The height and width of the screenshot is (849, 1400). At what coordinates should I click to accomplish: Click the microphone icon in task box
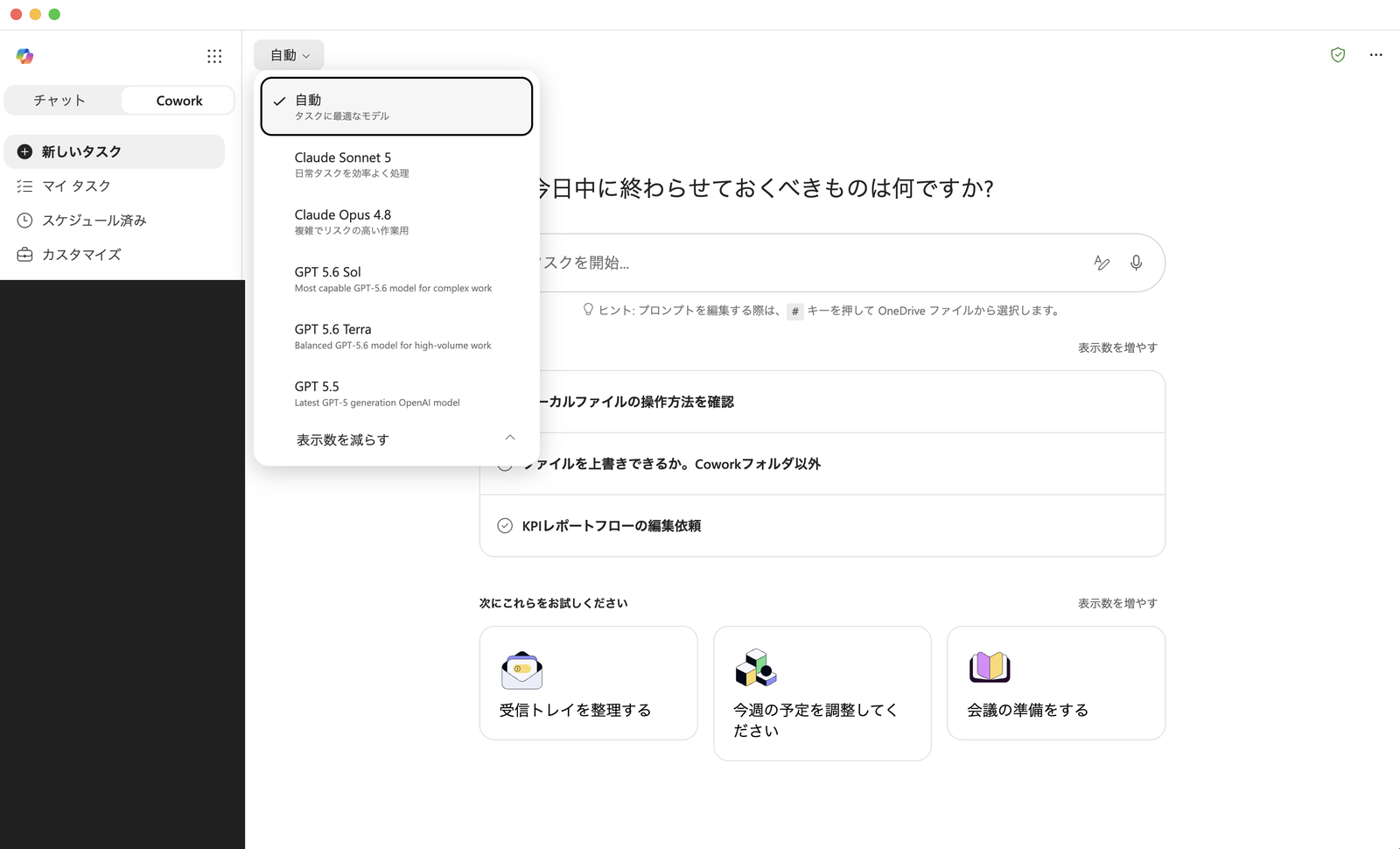pos(1136,263)
